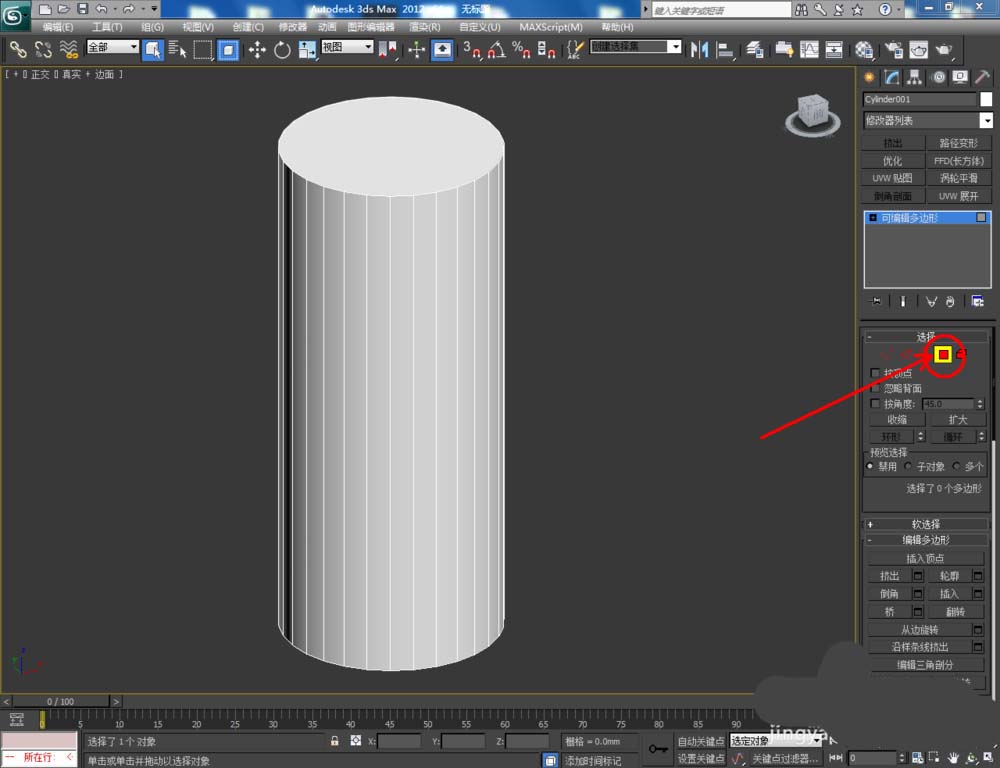Click the Polygon sub-object selection icon
Screen dimensions: 1000x768
click(942, 354)
